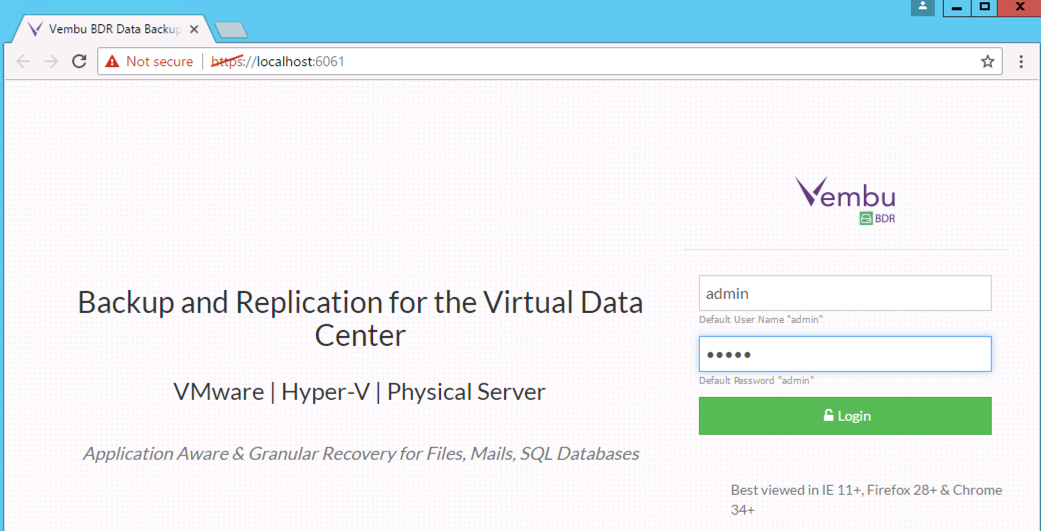Click the localhost:6061 URL text

click(x=300, y=62)
